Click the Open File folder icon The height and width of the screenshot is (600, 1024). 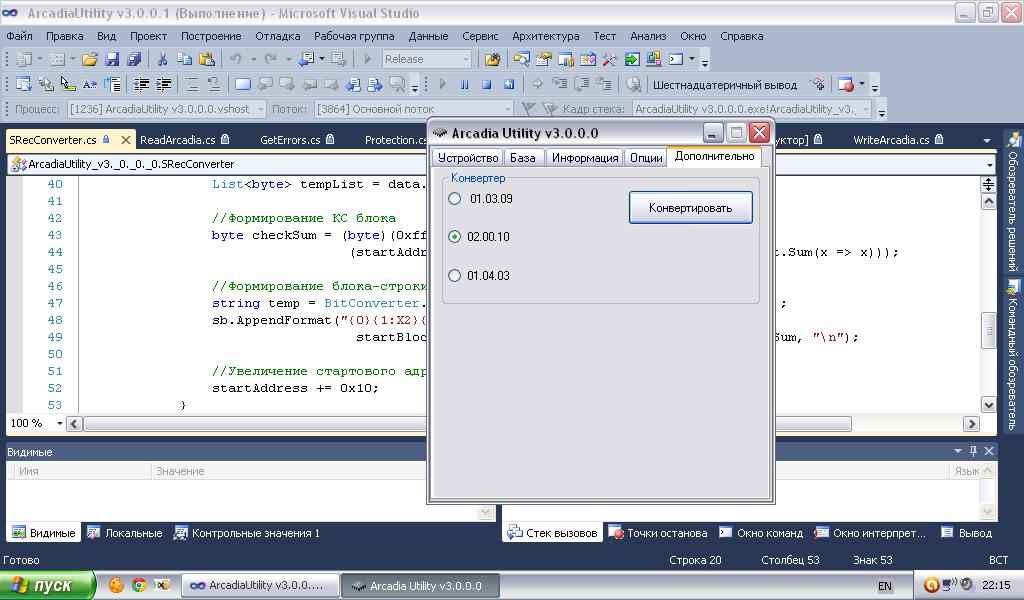[x=90, y=59]
